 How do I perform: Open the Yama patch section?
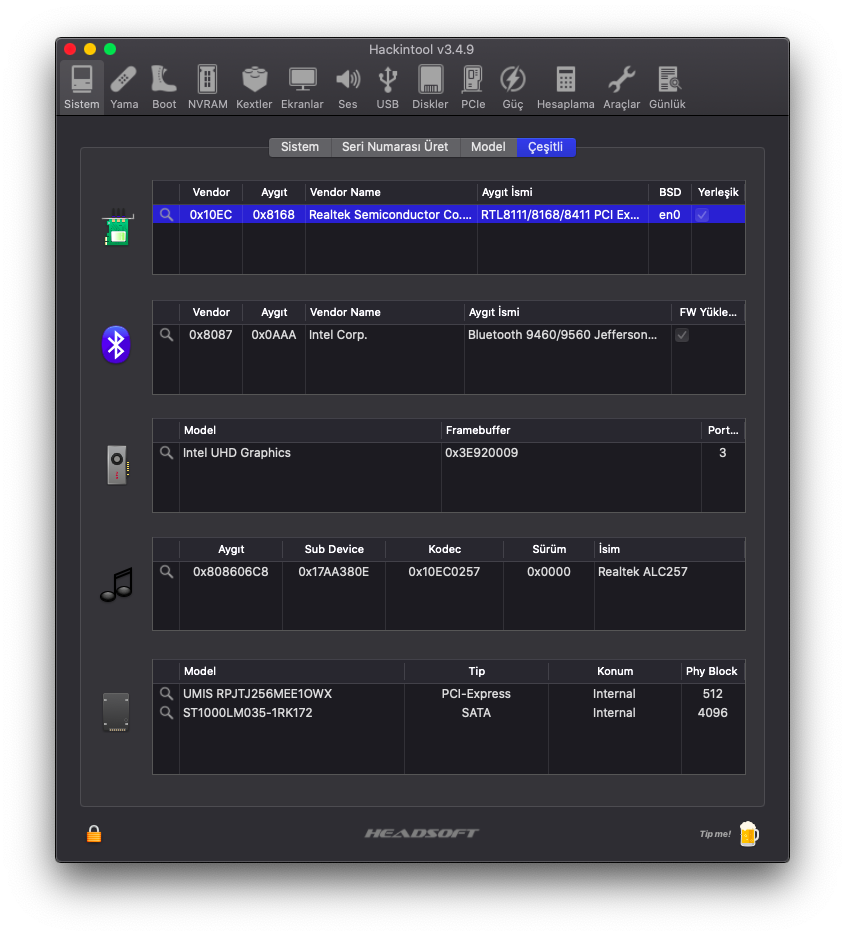(124, 88)
